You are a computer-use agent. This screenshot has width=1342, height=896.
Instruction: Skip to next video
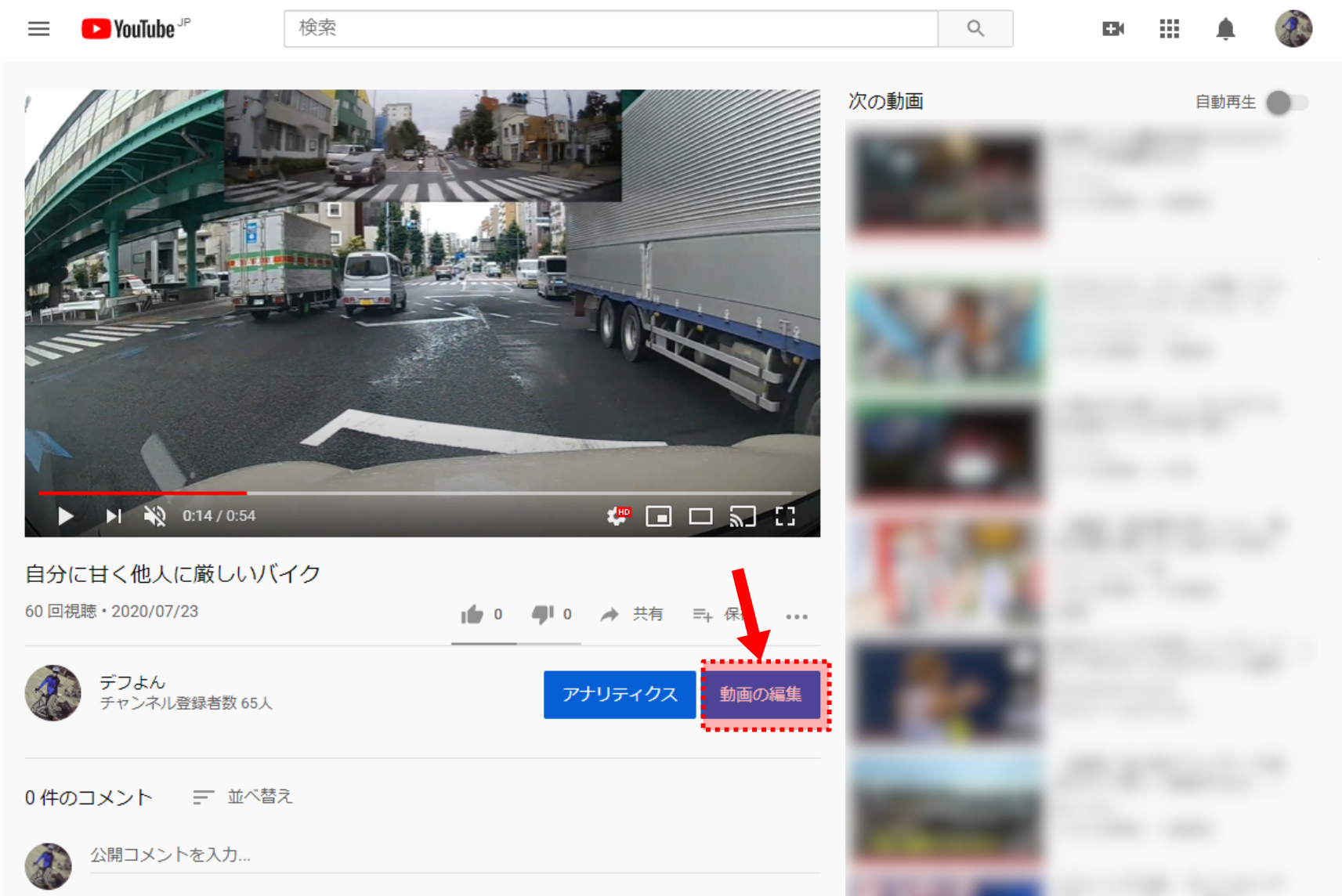click(114, 516)
